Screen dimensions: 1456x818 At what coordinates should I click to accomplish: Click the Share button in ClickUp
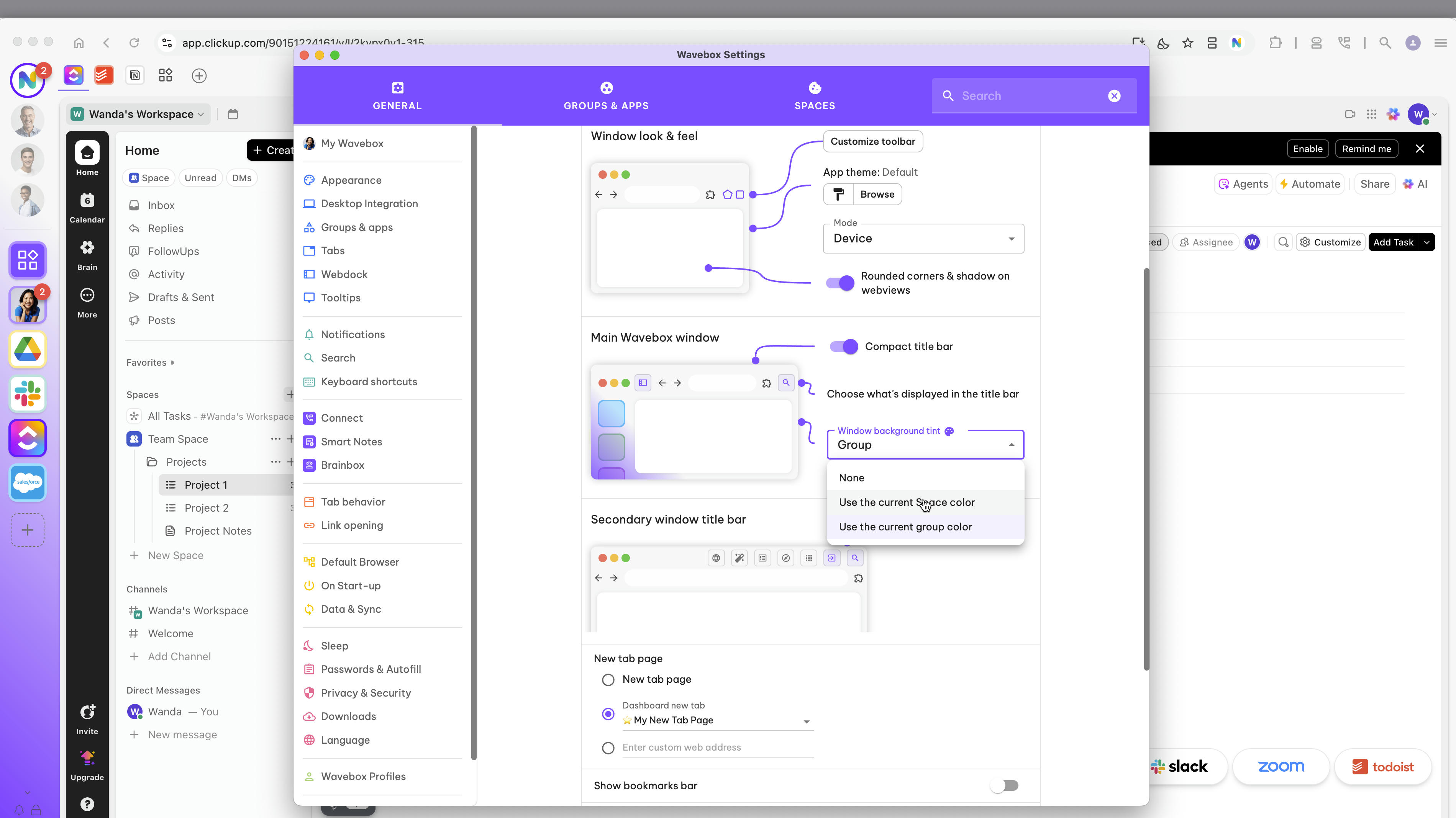pos(1375,183)
